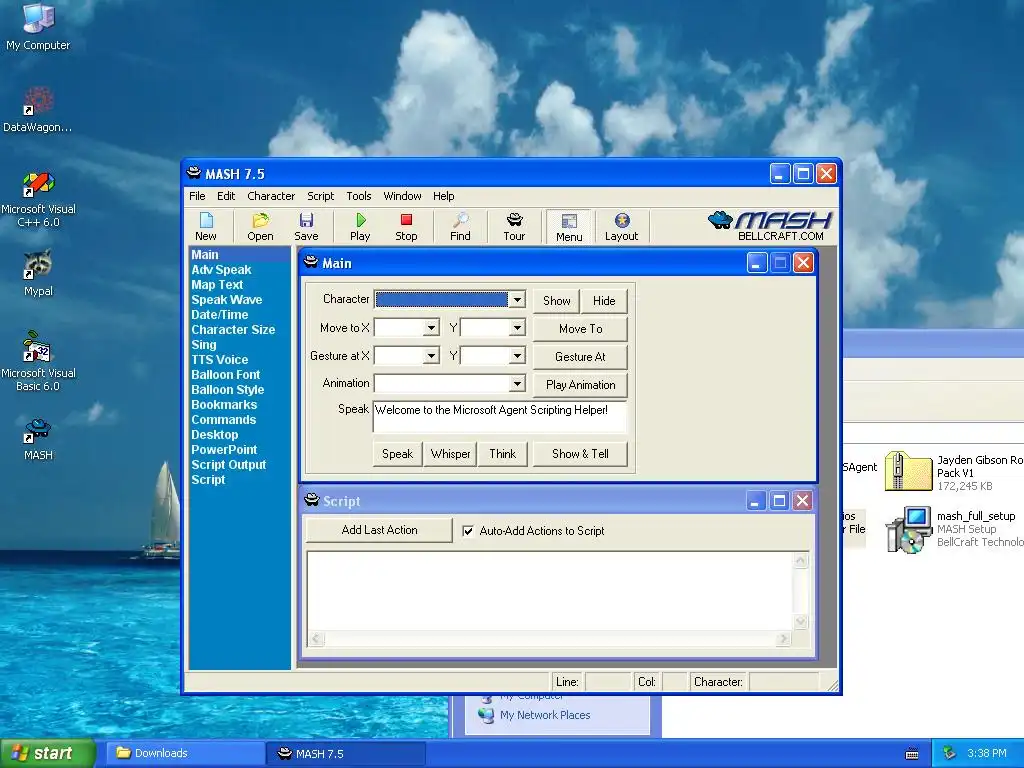
Task: Click the Add Last Action button
Action: click(379, 530)
